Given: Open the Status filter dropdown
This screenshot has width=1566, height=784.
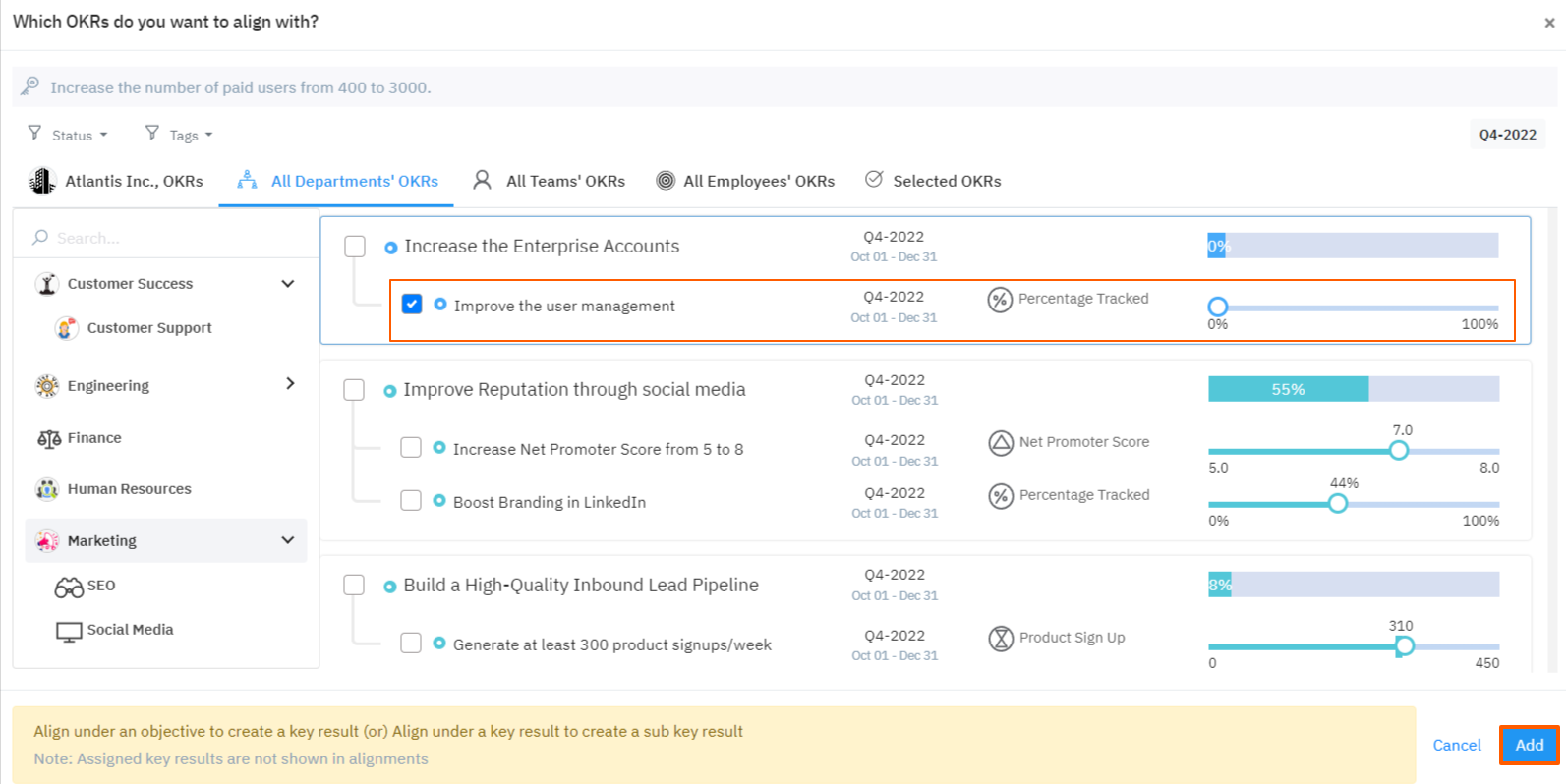Looking at the screenshot, I should [x=71, y=135].
